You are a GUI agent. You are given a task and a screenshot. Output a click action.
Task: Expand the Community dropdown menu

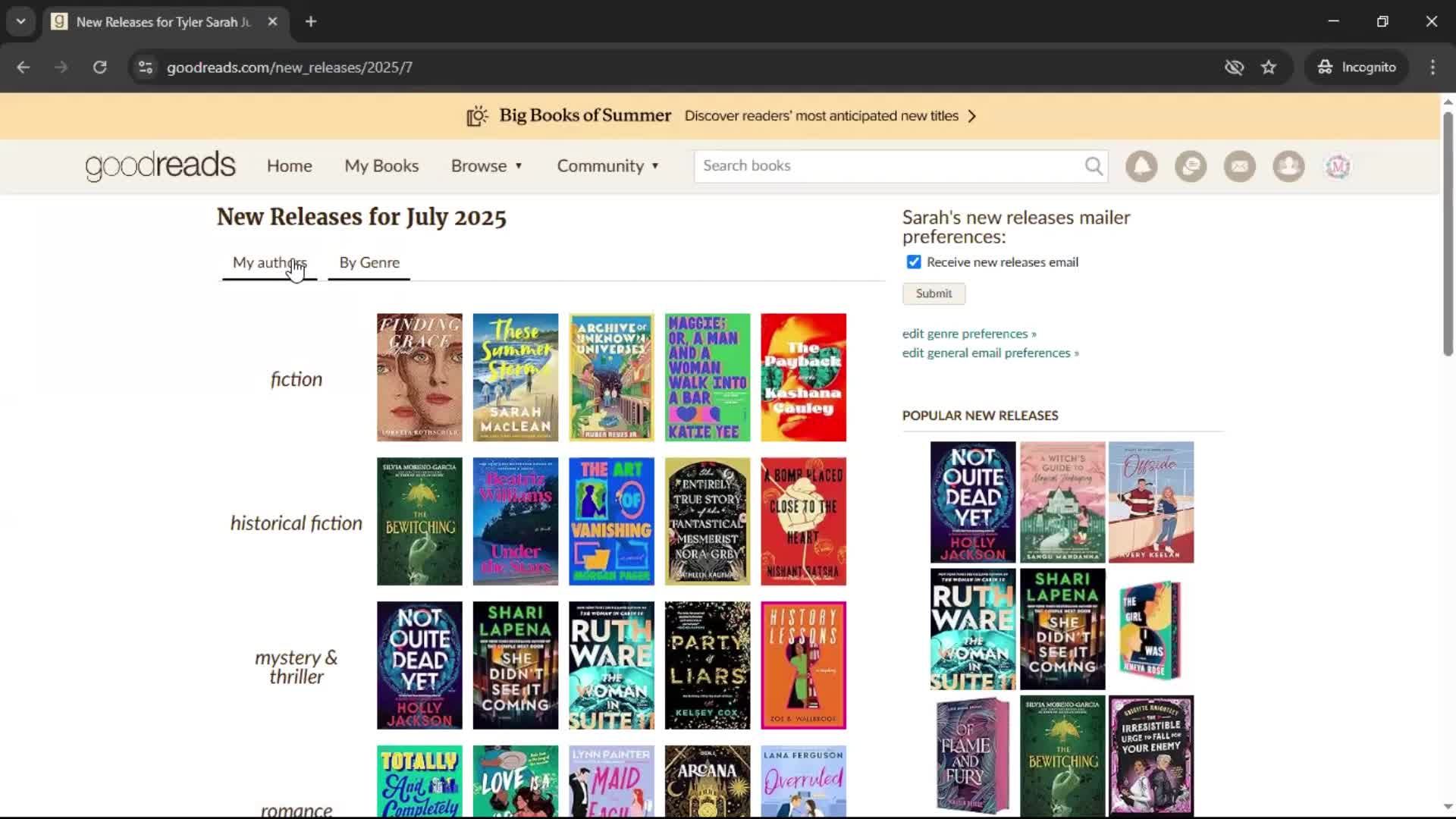tap(608, 166)
